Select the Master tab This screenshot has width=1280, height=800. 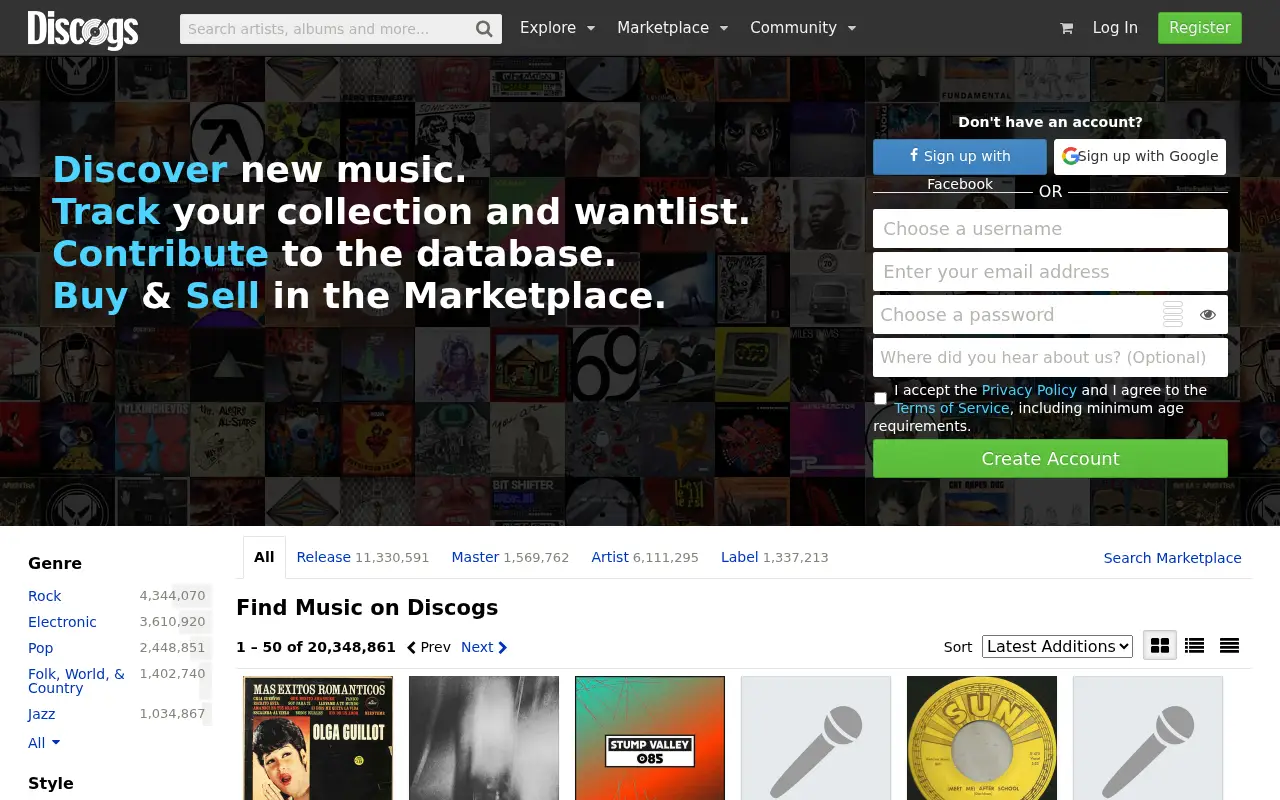(510, 557)
